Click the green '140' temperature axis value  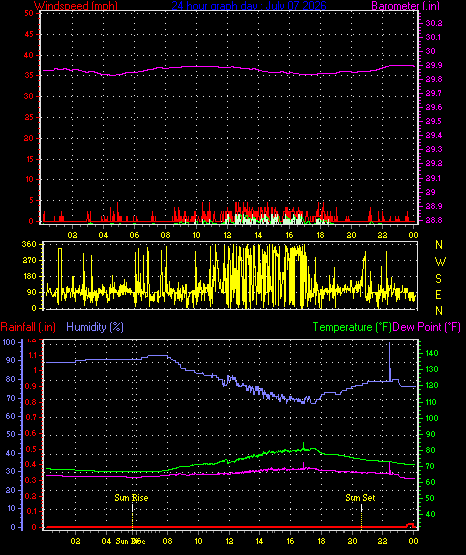[x=432, y=353]
